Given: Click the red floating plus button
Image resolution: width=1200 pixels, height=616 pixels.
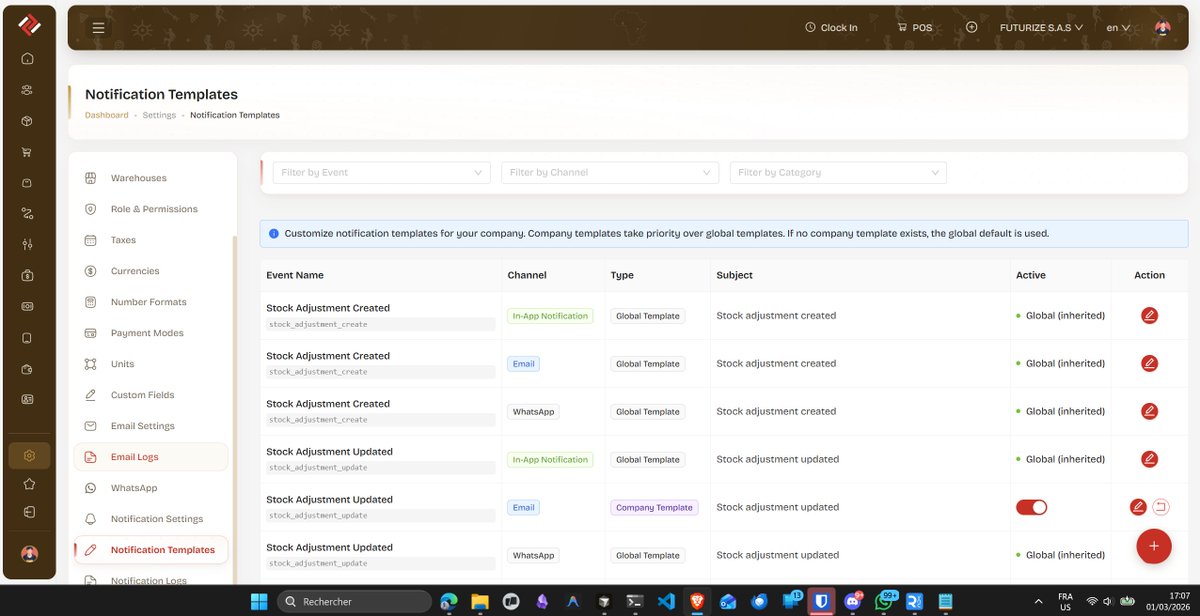Looking at the screenshot, I should pyautogui.click(x=1153, y=545).
